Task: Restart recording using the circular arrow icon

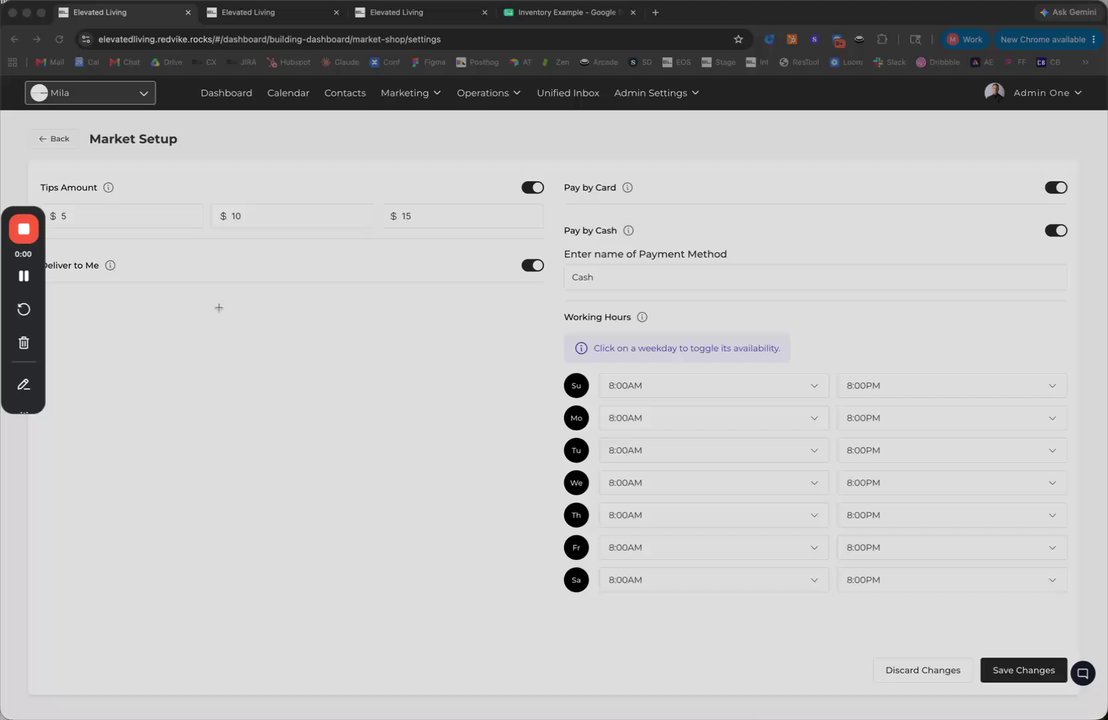Action: click(23, 309)
